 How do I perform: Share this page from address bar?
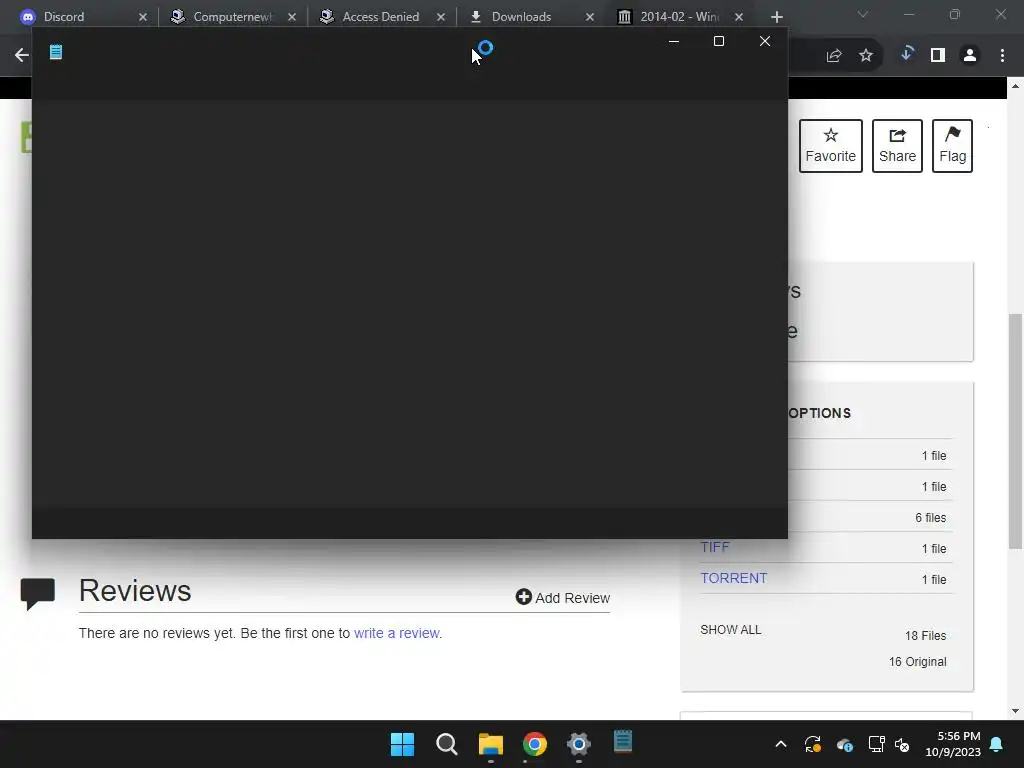pyautogui.click(x=833, y=56)
